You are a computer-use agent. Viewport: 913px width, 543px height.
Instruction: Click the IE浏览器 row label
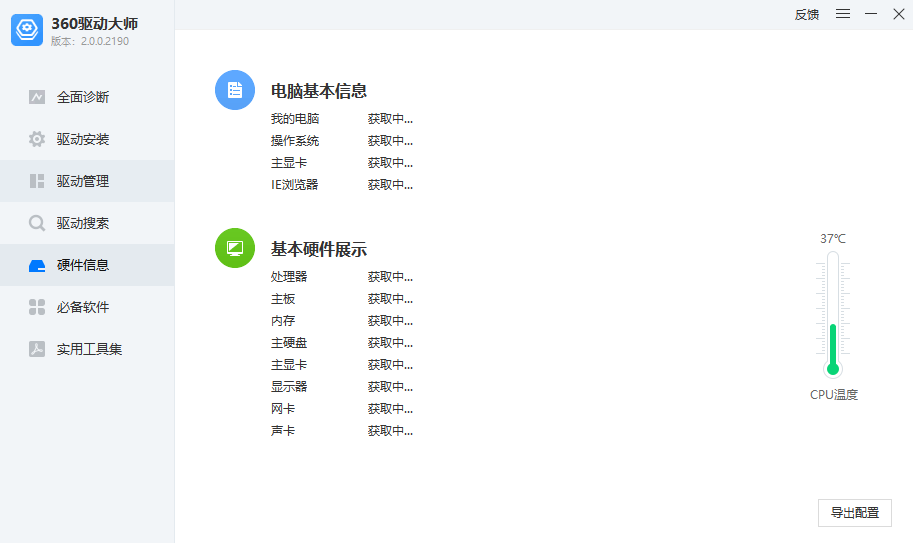294,184
